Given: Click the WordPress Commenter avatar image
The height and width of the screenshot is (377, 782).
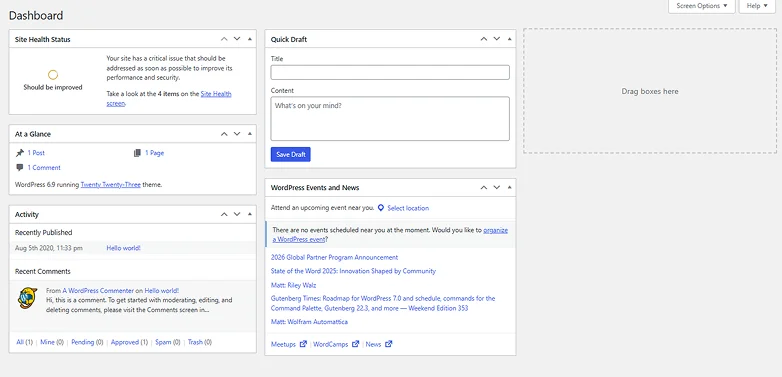Looking at the screenshot, I should coord(27,298).
